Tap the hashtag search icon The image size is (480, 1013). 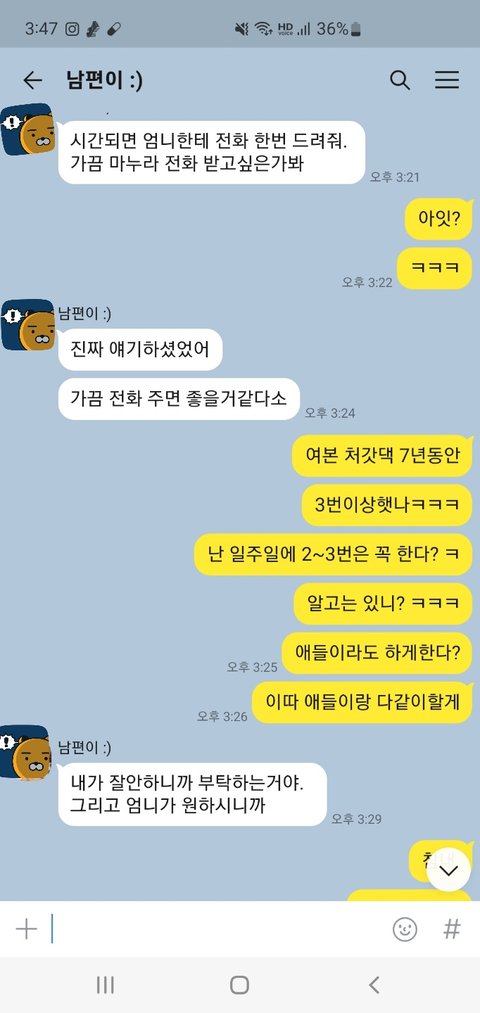click(452, 929)
